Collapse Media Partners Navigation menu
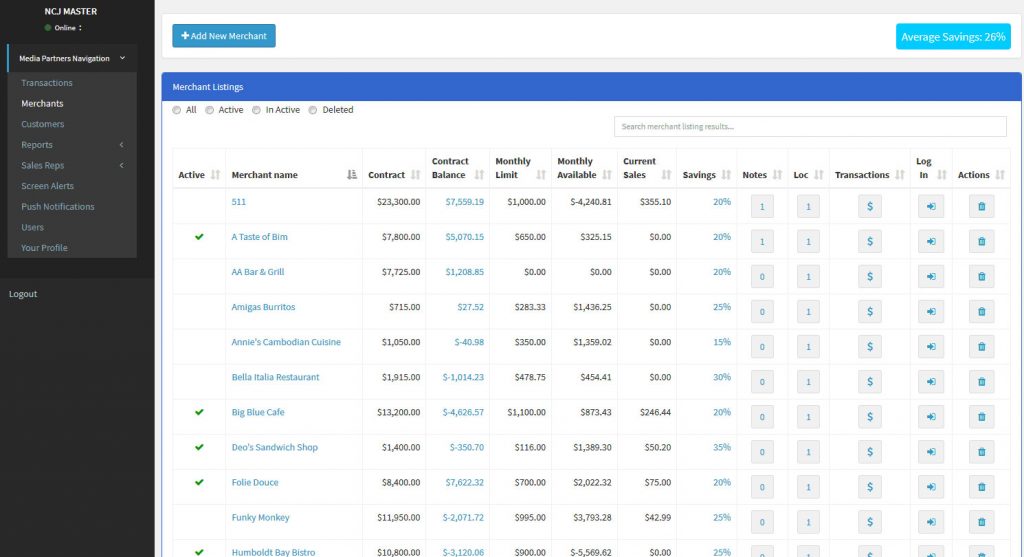 pyautogui.click(x=72, y=58)
